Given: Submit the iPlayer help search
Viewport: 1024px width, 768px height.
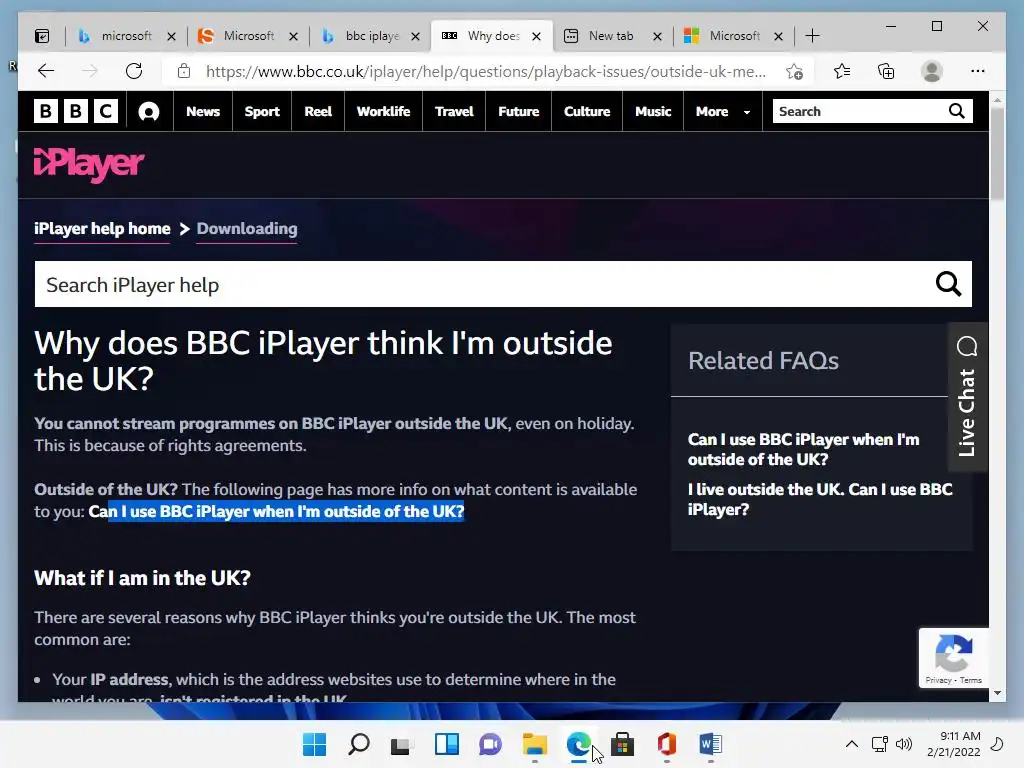Looking at the screenshot, I should tap(948, 284).
